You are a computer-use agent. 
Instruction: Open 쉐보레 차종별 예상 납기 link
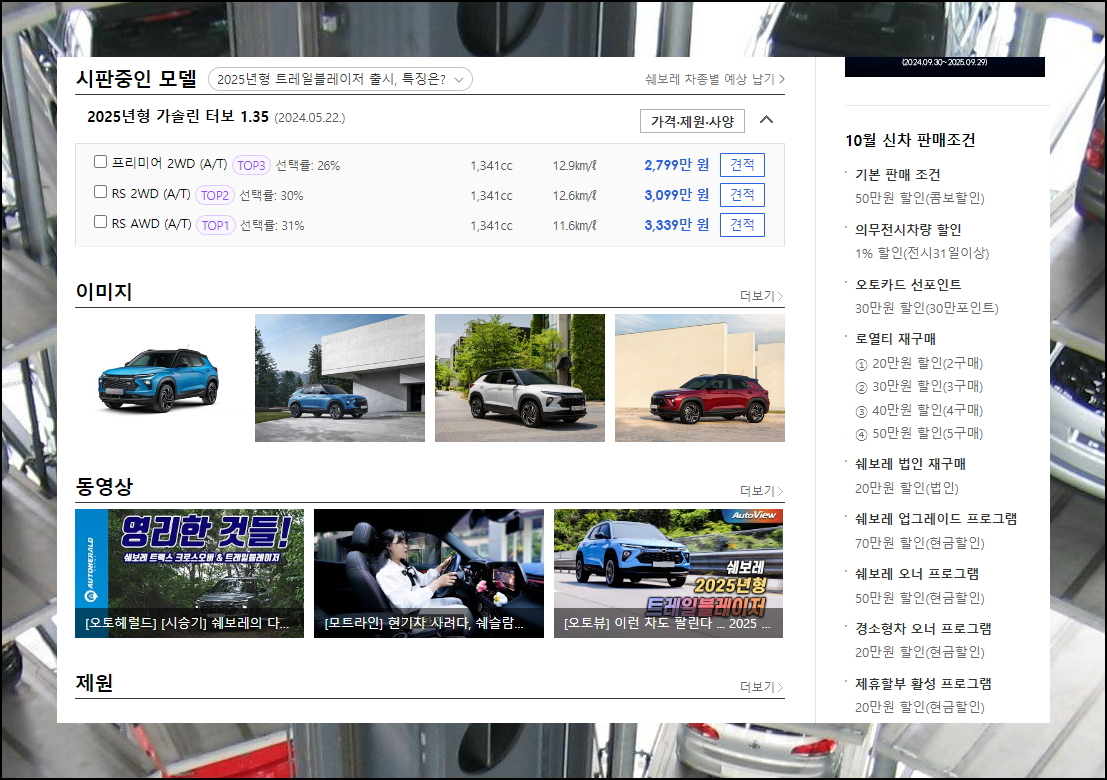coord(714,79)
